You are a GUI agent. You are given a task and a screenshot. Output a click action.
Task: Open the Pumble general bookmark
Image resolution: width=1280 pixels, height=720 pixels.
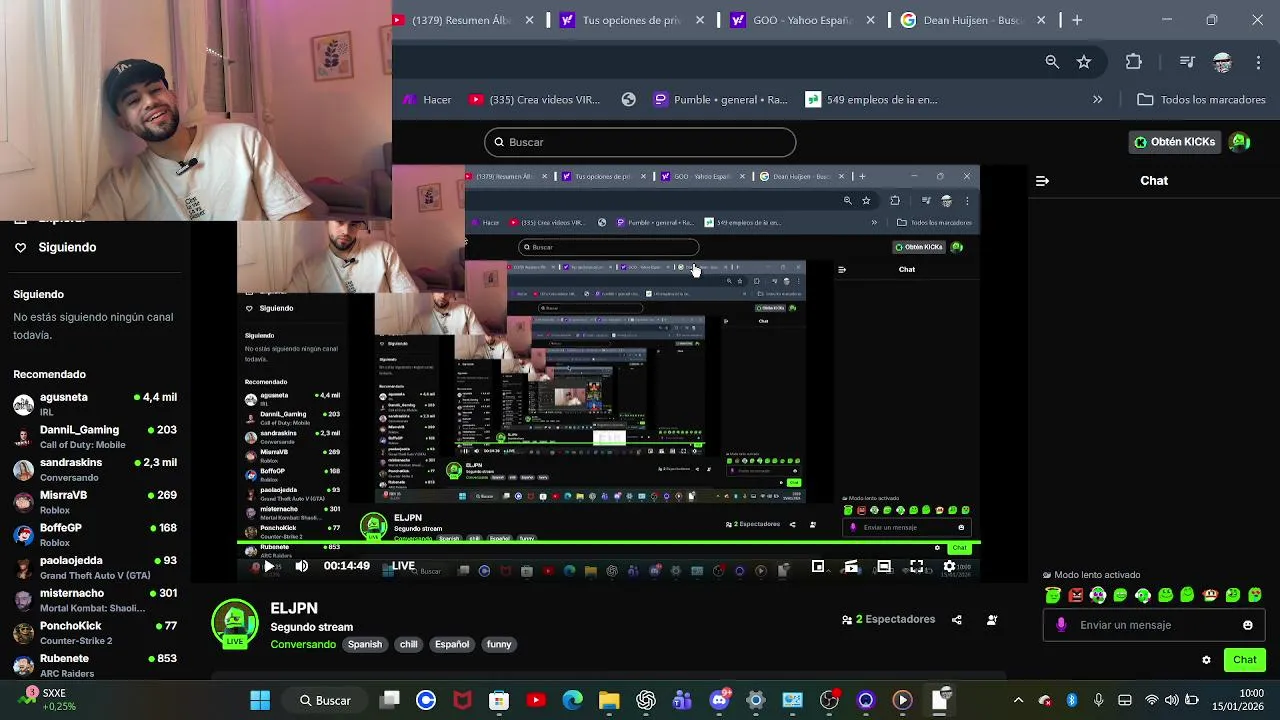pos(720,100)
